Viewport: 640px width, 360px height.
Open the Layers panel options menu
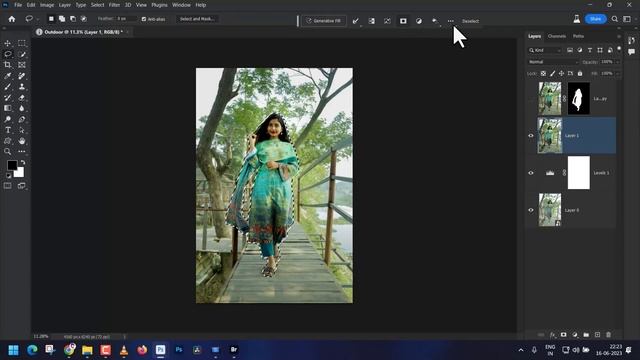pyautogui.click(x=619, y=36)
